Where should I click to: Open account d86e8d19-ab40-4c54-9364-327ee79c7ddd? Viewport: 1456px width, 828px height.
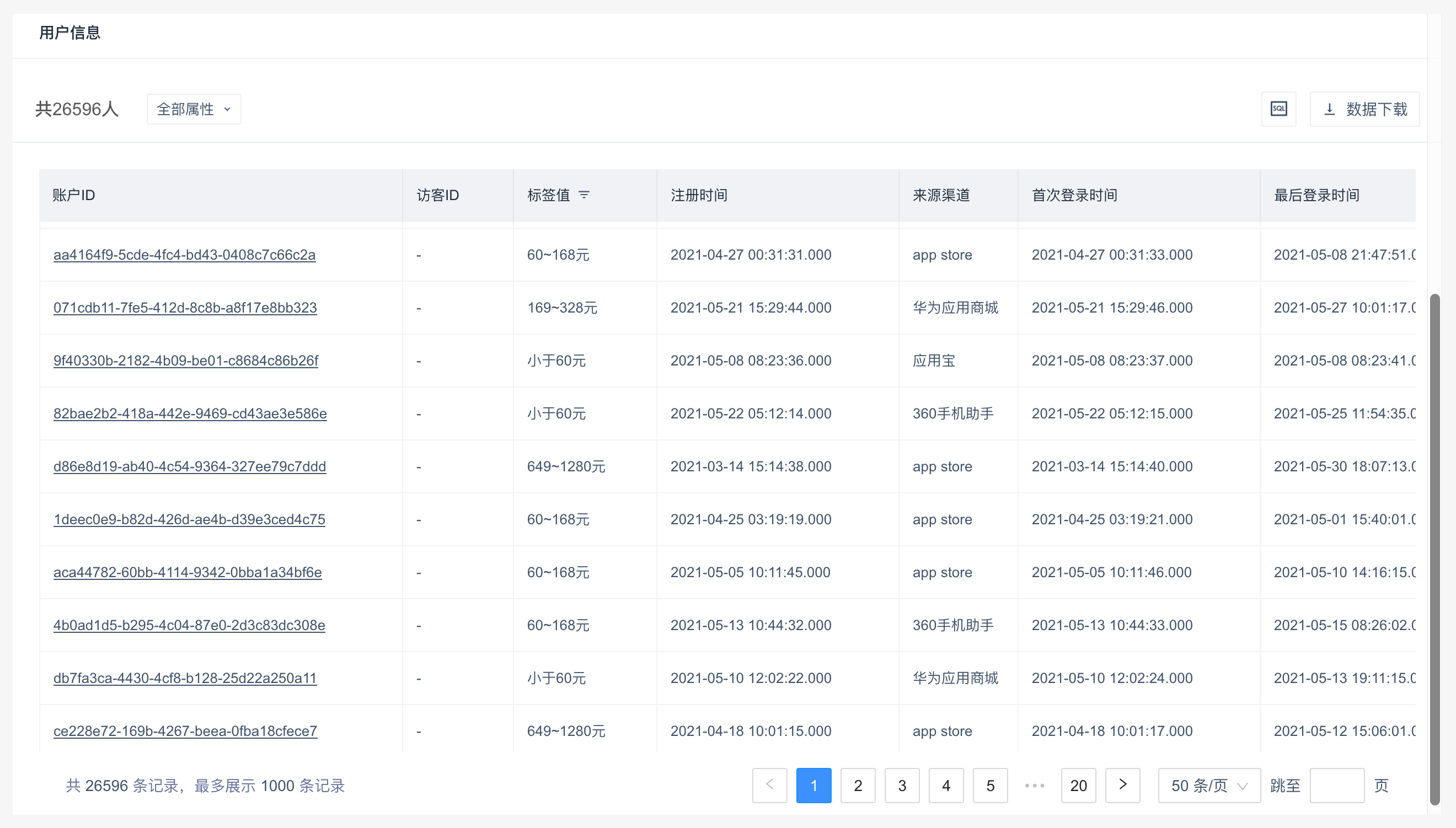tap(189, 466)
